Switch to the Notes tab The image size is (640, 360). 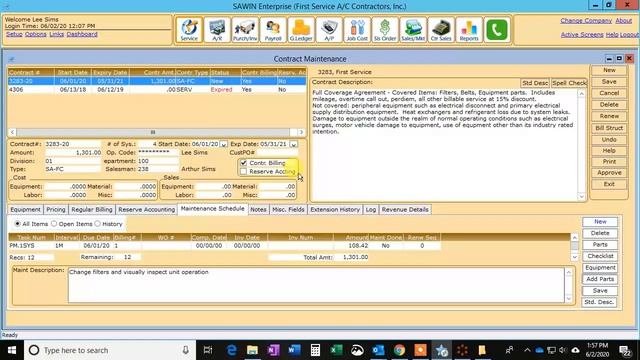(x=258, y=209)
